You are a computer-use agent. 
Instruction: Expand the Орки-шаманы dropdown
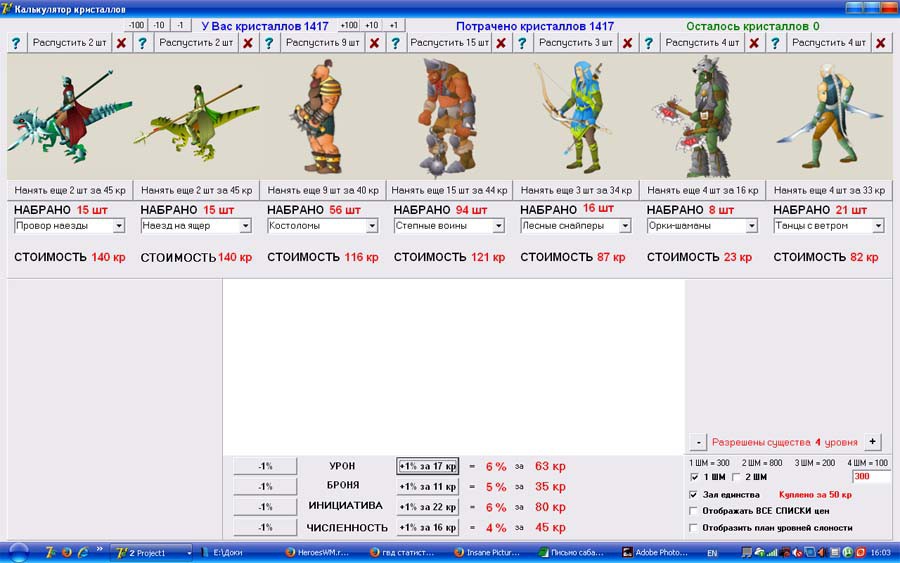pos(751,226)
